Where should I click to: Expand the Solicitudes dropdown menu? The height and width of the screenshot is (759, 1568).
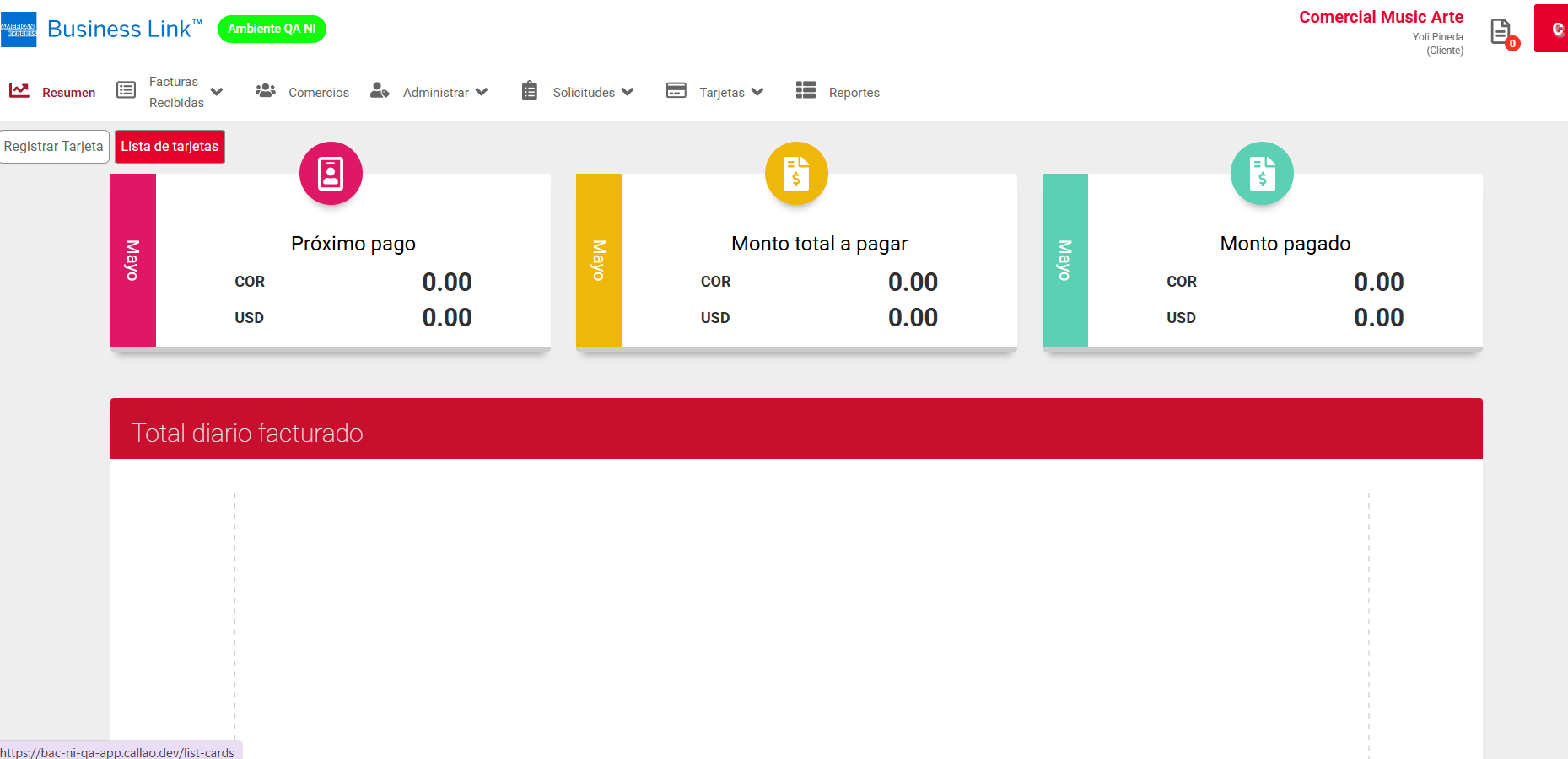coord(628,92)
